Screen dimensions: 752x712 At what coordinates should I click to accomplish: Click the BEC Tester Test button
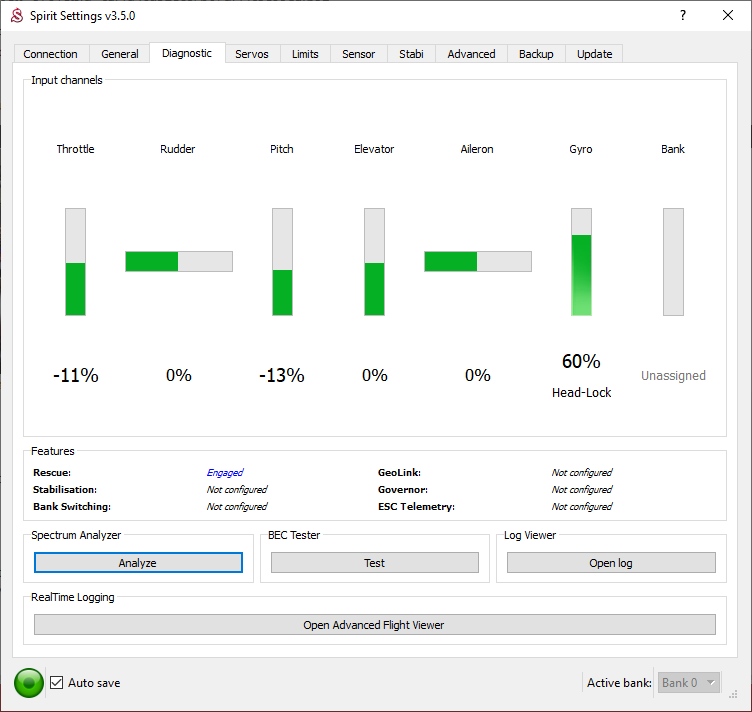[374, 563]
